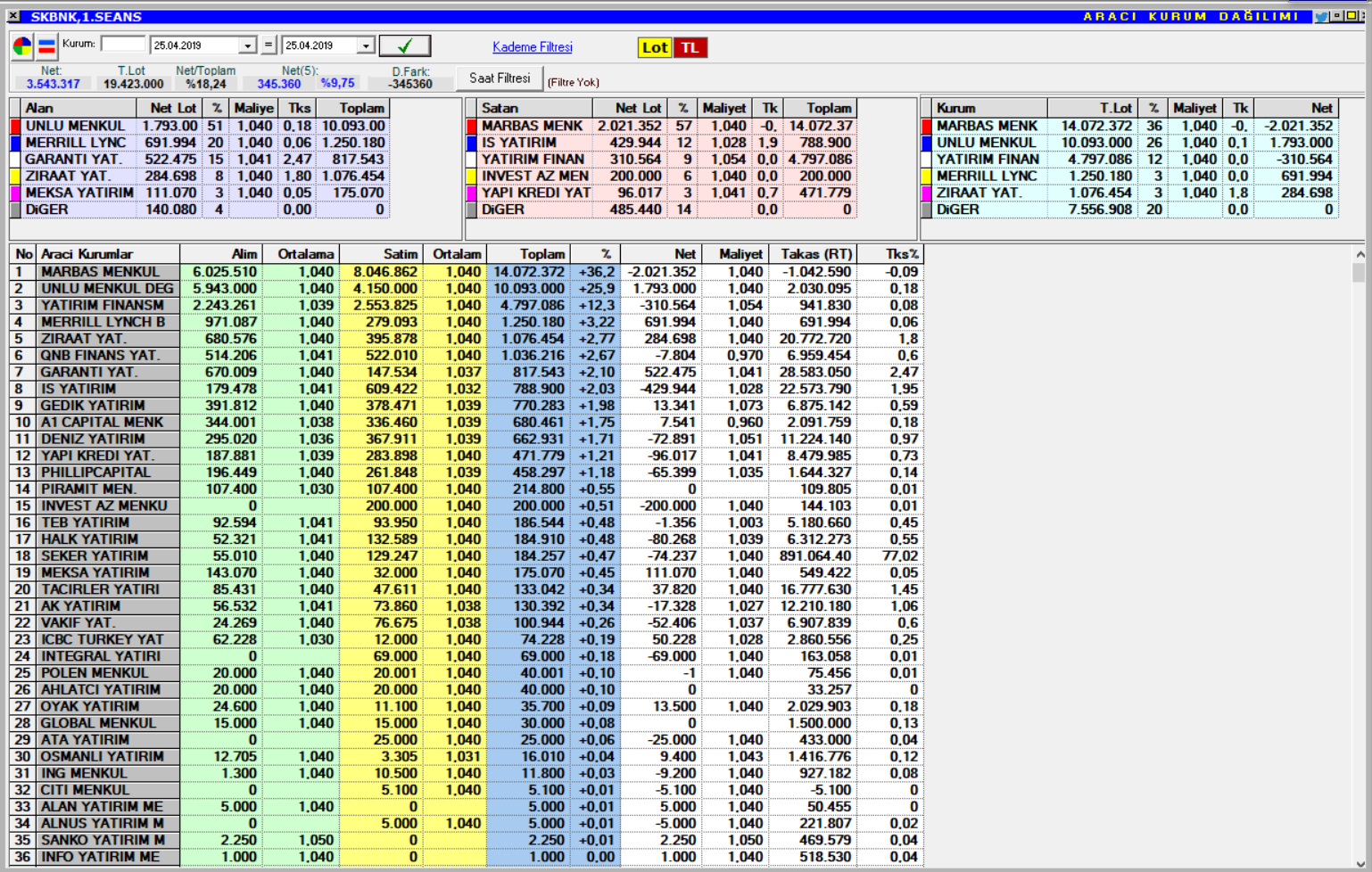Click the scroll-up arrow of the broker list
This screenshot has height=872, width=1372.
point(1360,255)
